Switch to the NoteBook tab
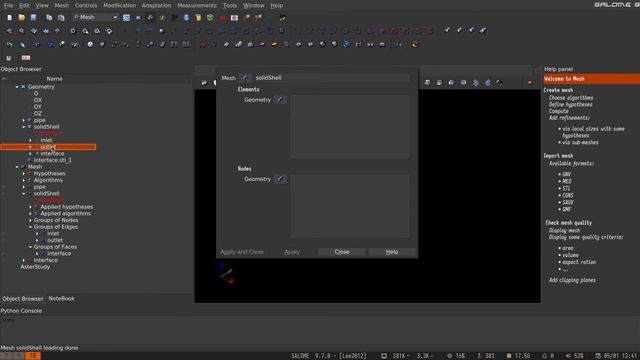This screenshot has width=640, height=360. point(61,298)
